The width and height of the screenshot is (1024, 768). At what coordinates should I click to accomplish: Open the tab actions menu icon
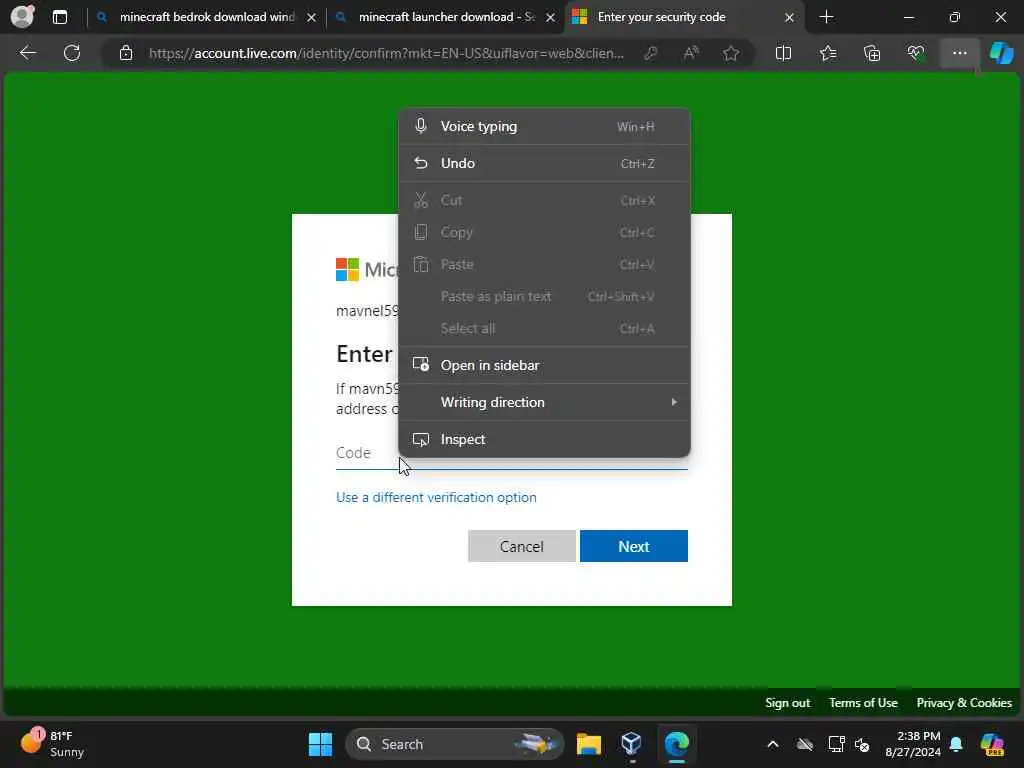(59, 17)
